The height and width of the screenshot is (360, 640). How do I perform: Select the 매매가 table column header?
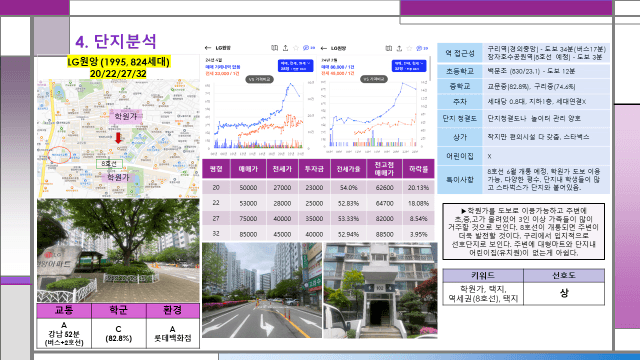(x=248, y=169)
